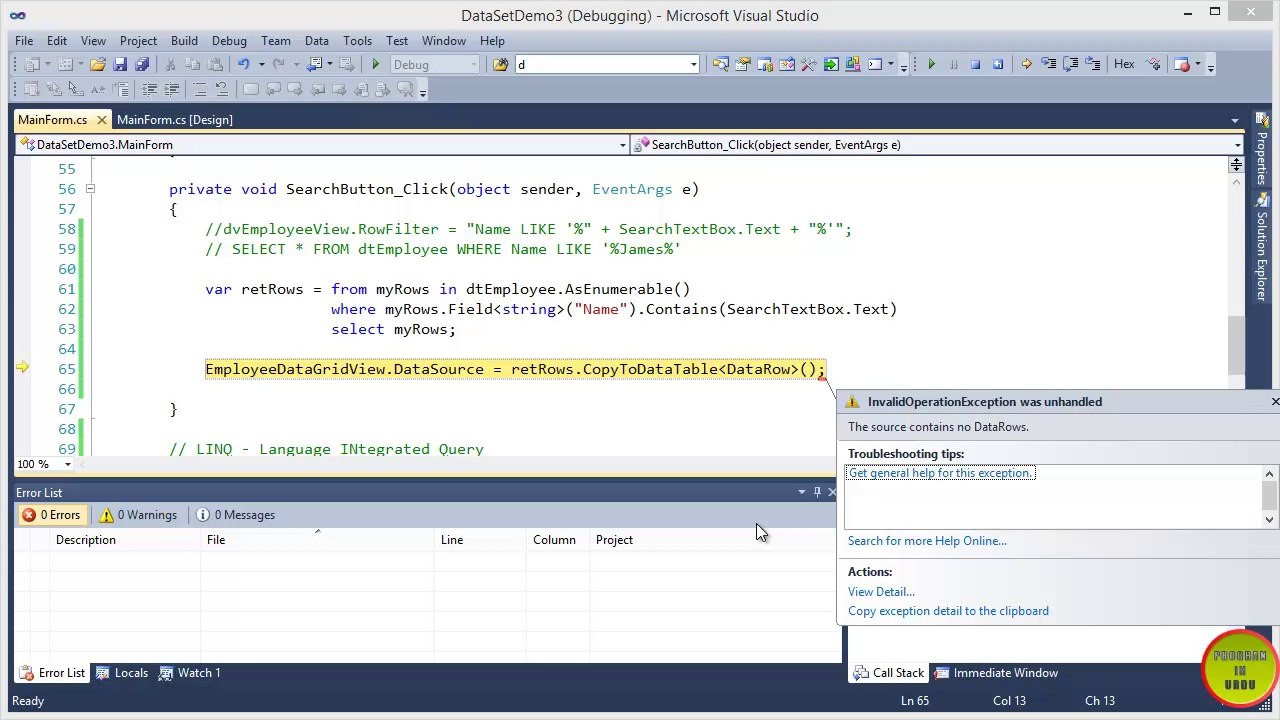The image size is (1280, 720).
Task: Click the View Detail link
Action: tap(881, 592)
